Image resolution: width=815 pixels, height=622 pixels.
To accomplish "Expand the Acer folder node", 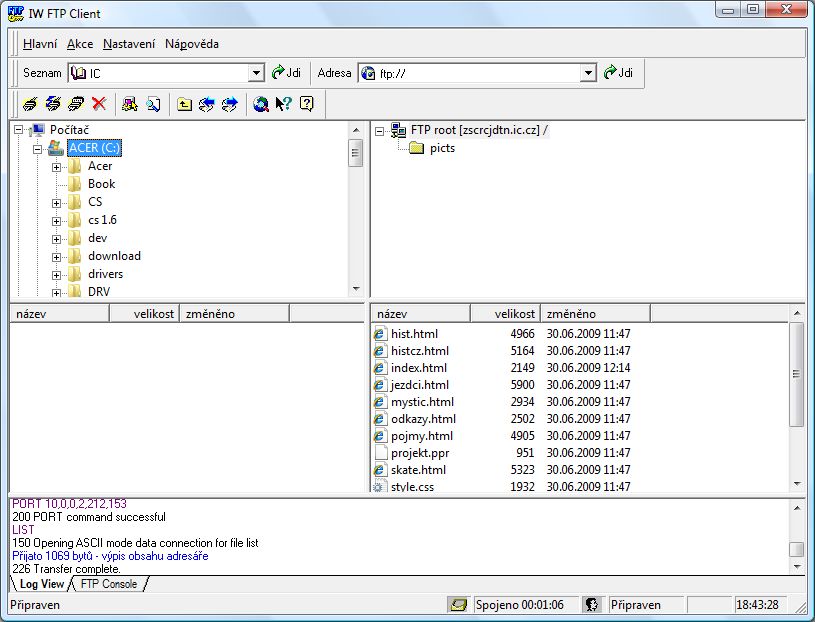I will point(56,167).
